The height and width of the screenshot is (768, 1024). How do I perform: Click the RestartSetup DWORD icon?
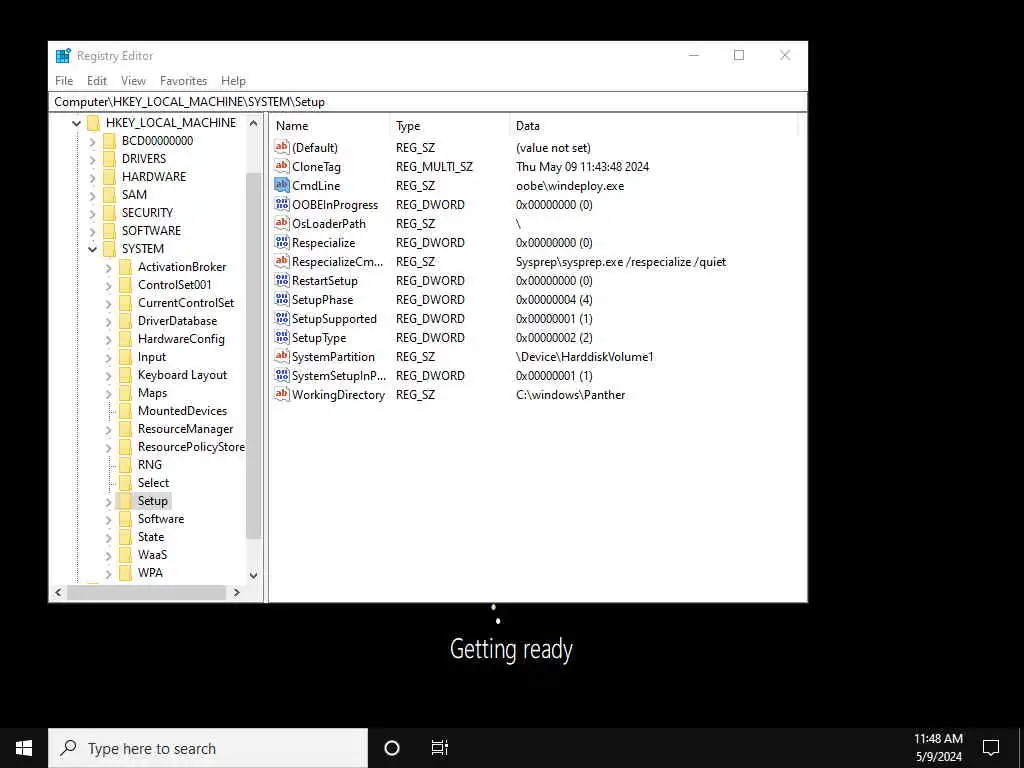pos(281,281)
